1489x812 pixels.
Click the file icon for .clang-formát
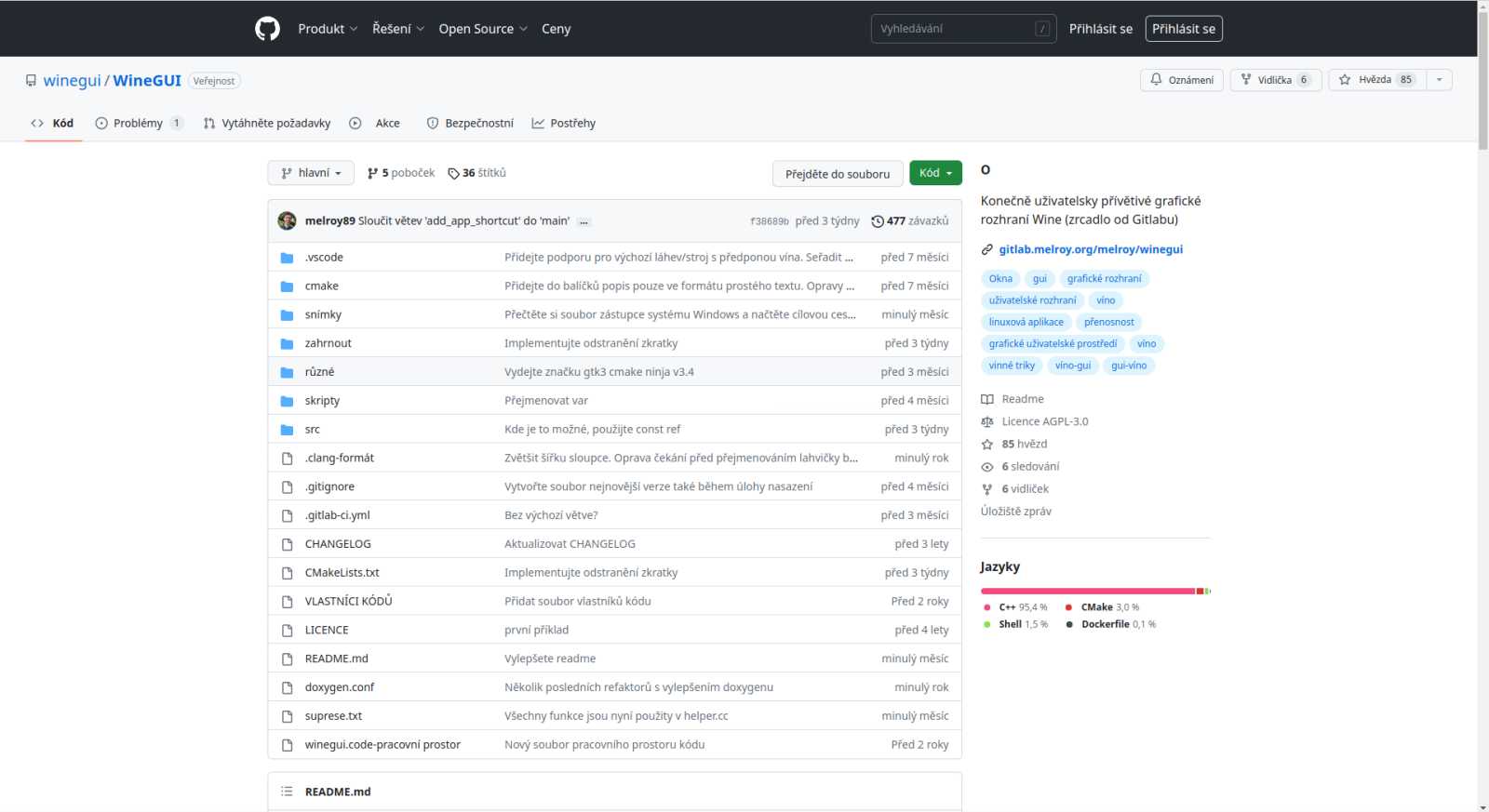pos(288,459)
